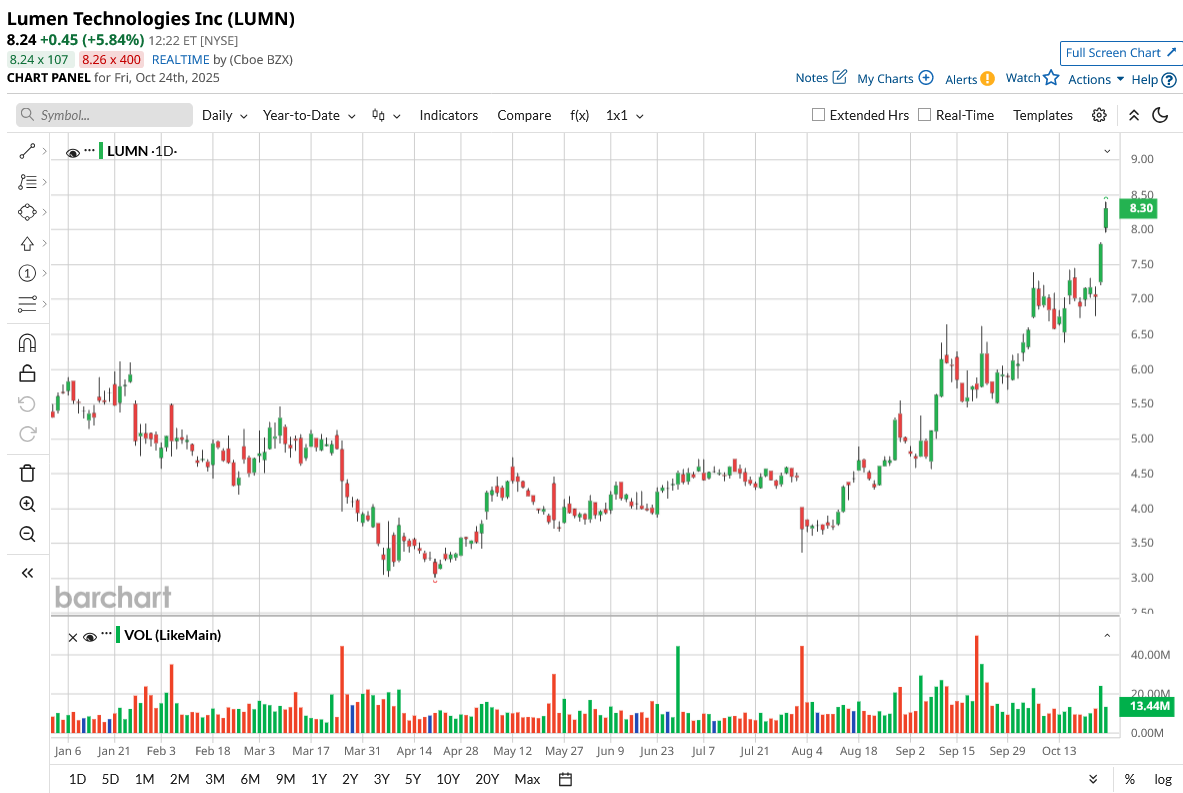The width and height of the screenshot is (1183, 793).
Task: Collapse chart toolbar with double chevron
Action: (x=1134, y=115)
